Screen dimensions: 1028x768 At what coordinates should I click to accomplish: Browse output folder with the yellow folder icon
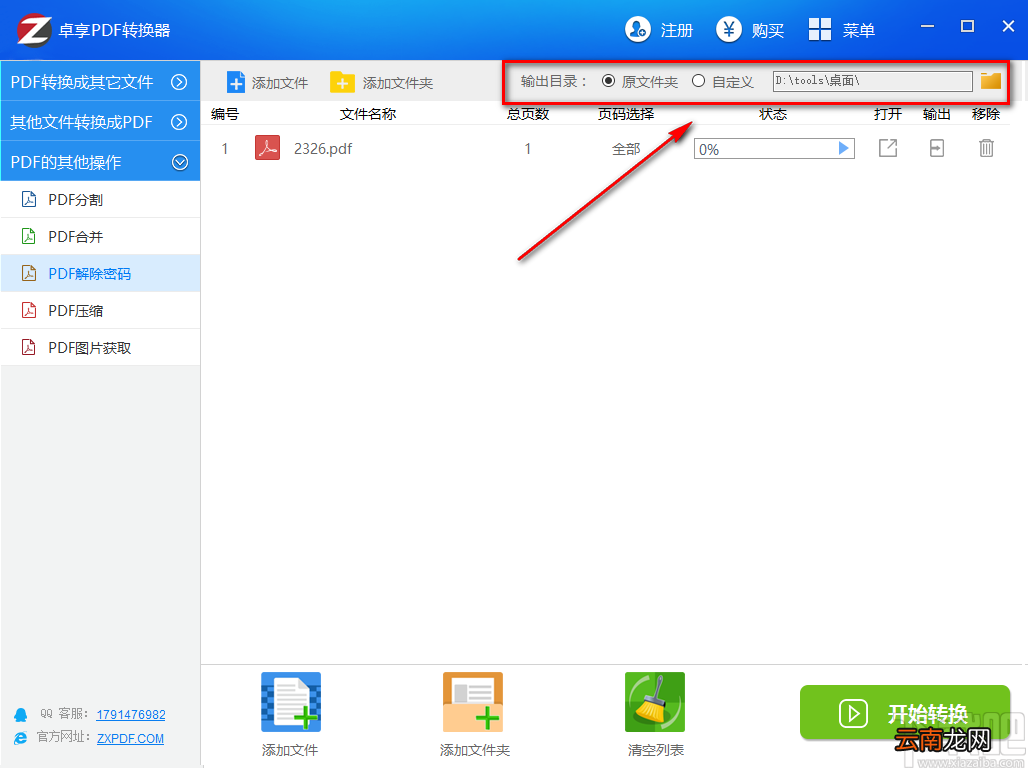coord(991,81)
